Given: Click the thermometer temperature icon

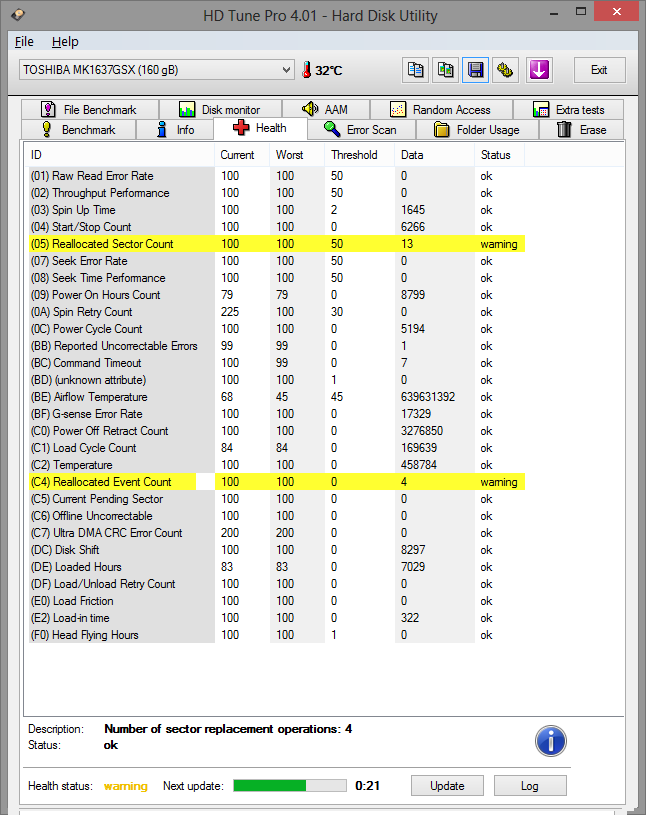Looking at the screenshot, I should (307, 70).
